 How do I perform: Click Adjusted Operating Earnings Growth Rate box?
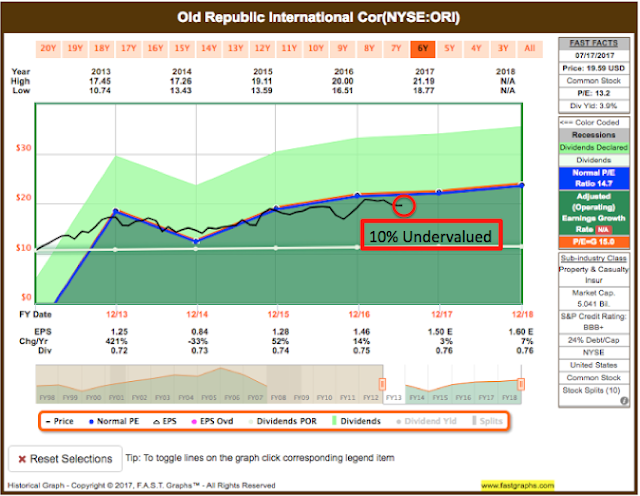point(593,213)
